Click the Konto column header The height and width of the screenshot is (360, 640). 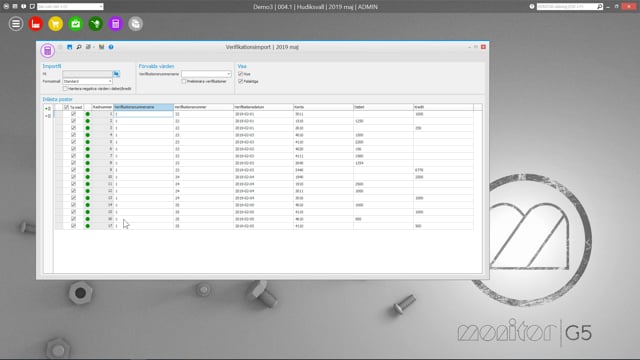[x=323, y=107]
